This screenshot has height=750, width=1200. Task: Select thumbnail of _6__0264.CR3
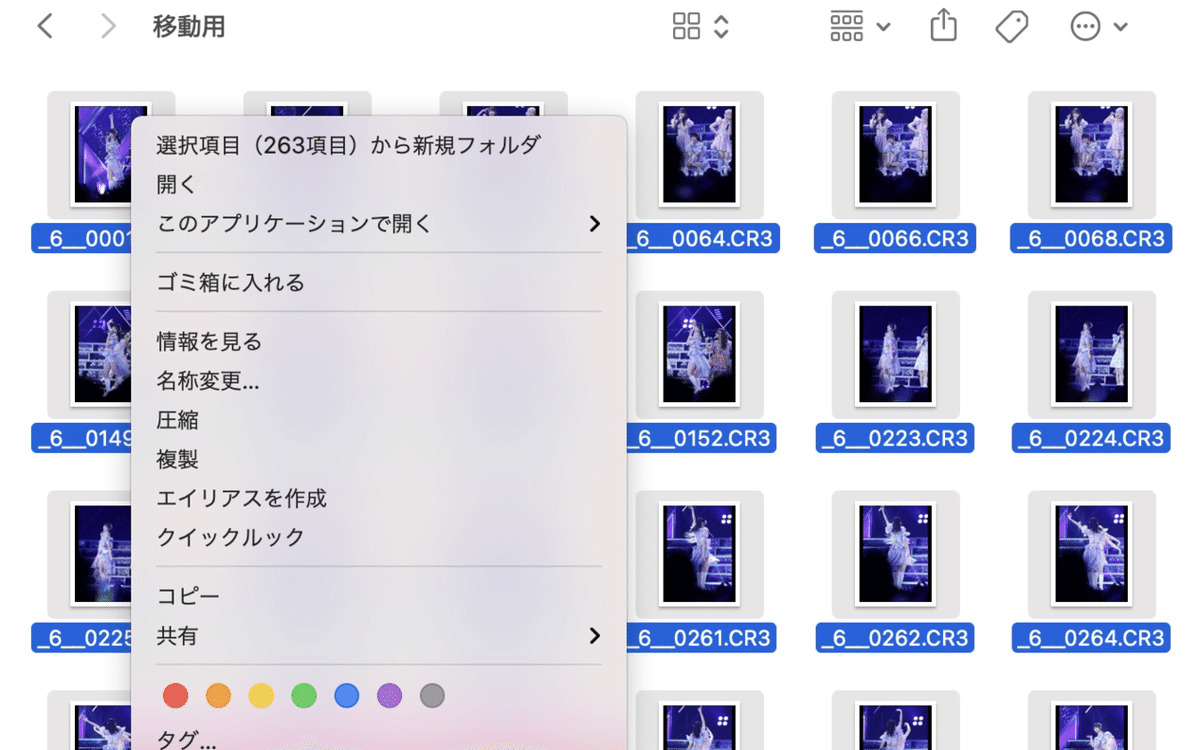coord(1092,554)
